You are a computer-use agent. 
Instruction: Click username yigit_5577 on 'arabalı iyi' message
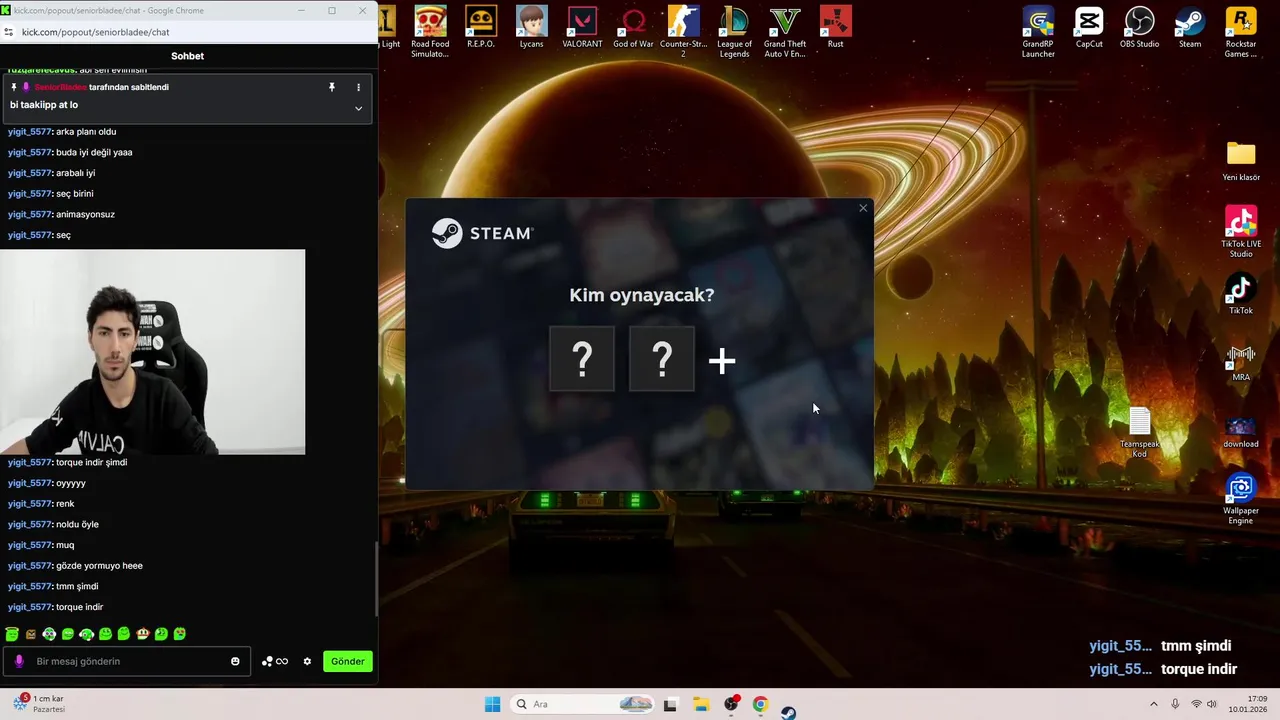pyautogui.click(x=29, y=173)
